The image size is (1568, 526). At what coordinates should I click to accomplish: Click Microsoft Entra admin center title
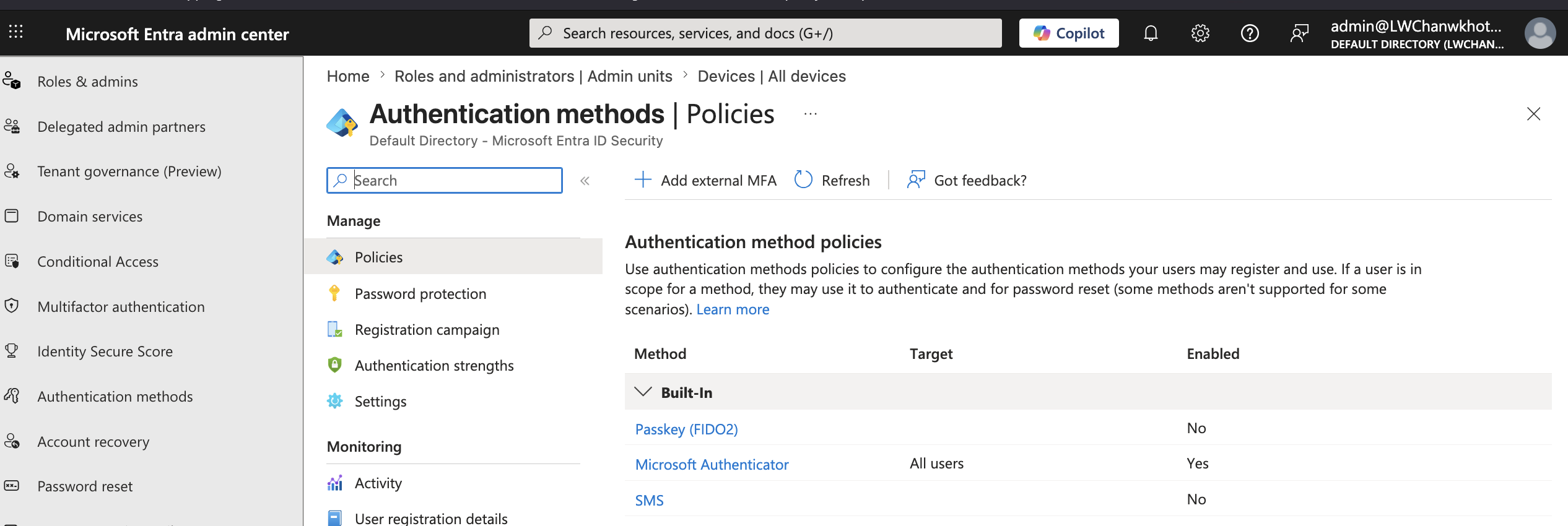[177, 34]
